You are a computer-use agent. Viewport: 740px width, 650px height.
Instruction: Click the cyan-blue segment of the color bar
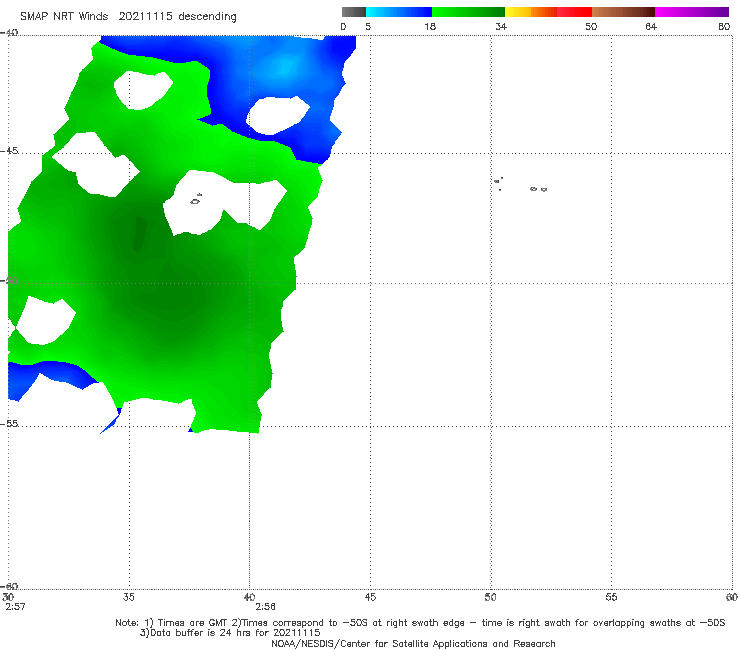coord(399,12)
